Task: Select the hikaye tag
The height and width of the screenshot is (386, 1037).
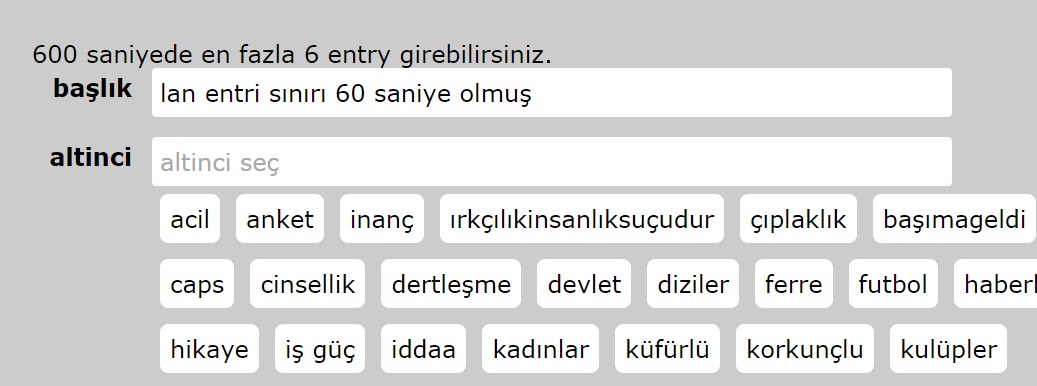Action: 210,348
